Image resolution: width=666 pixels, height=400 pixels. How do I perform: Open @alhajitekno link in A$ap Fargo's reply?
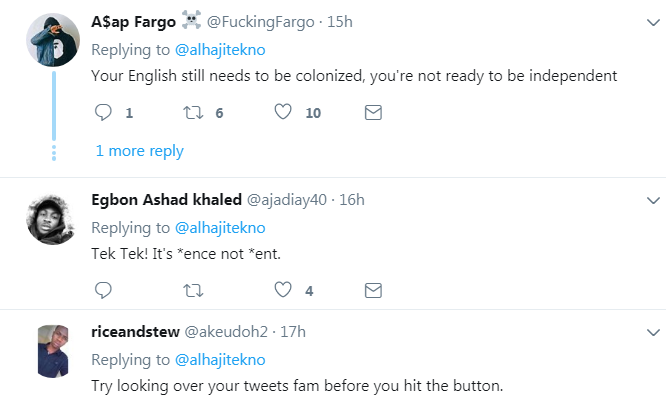(221, 48)
